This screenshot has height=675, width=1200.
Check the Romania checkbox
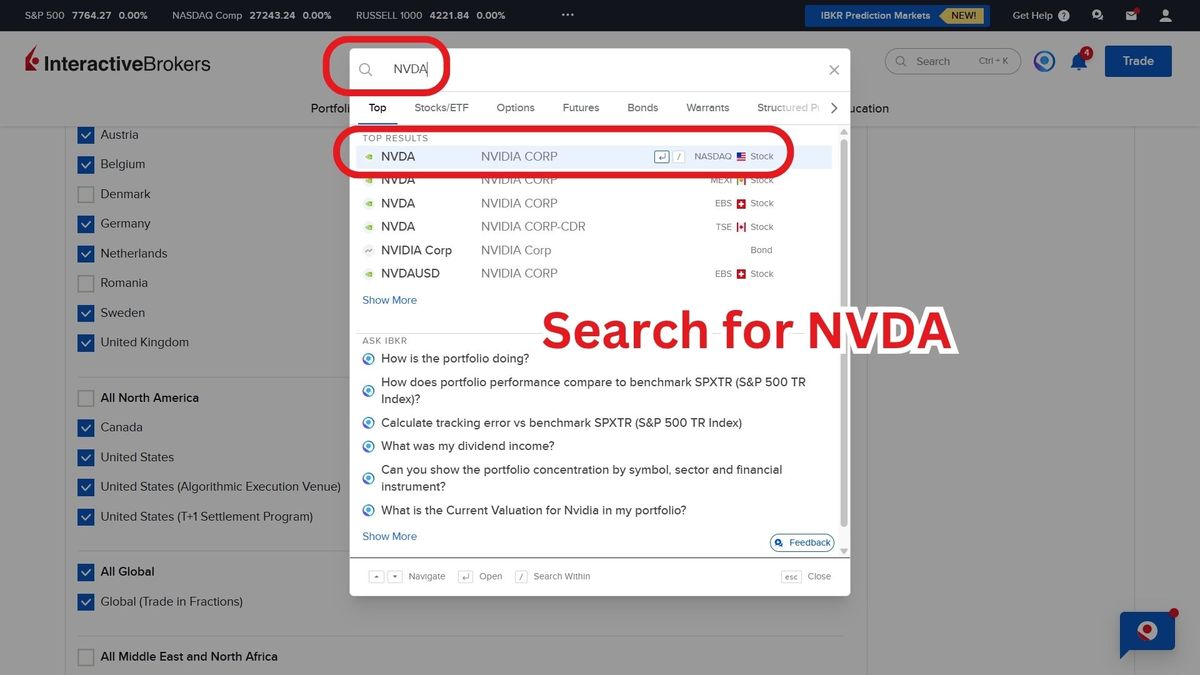pos(86,283)
